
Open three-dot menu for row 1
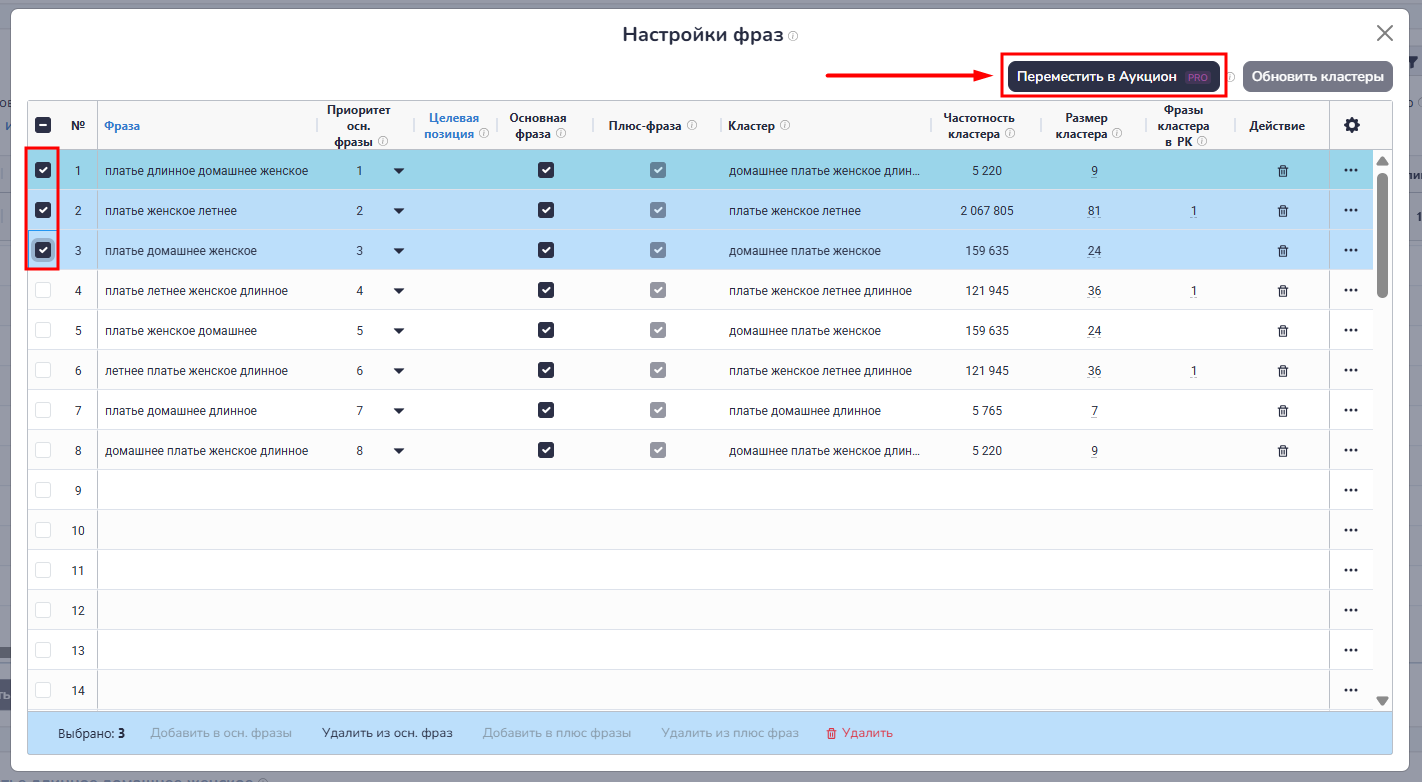1351,171
